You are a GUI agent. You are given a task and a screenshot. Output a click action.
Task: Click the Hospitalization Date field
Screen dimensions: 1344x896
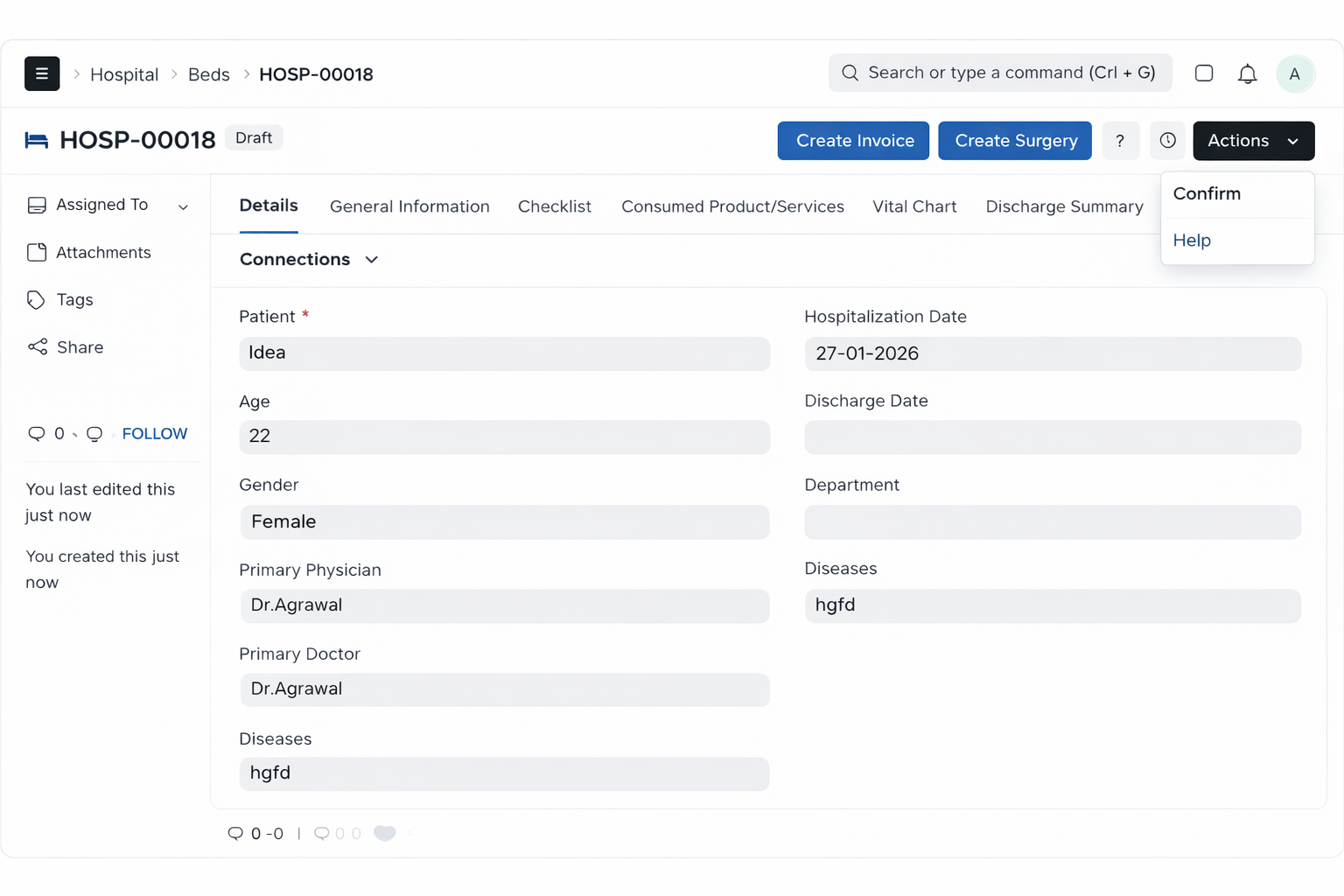point(1053,353)
